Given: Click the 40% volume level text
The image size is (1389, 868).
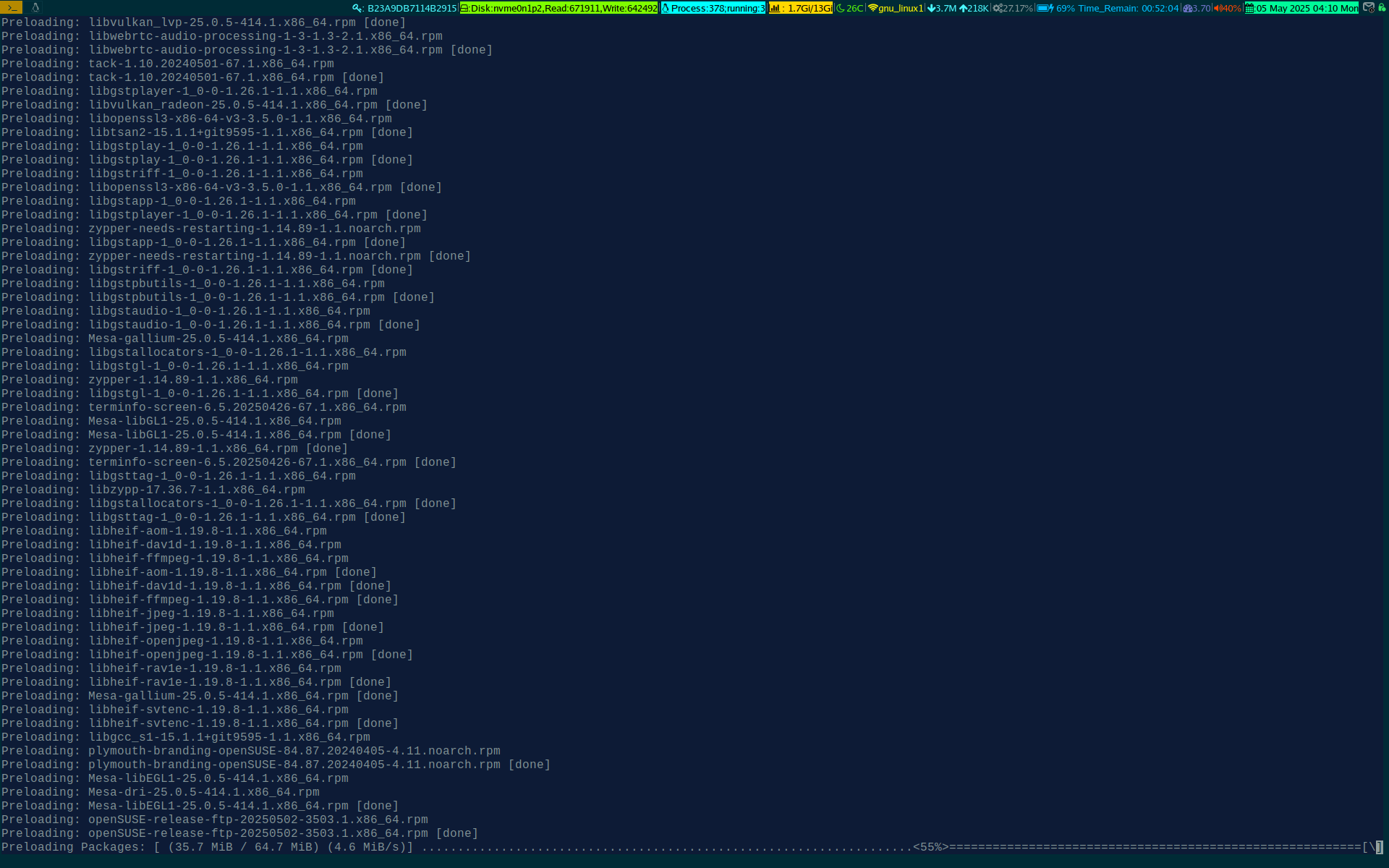Looking at the screenshot, I should [1232, 8].
